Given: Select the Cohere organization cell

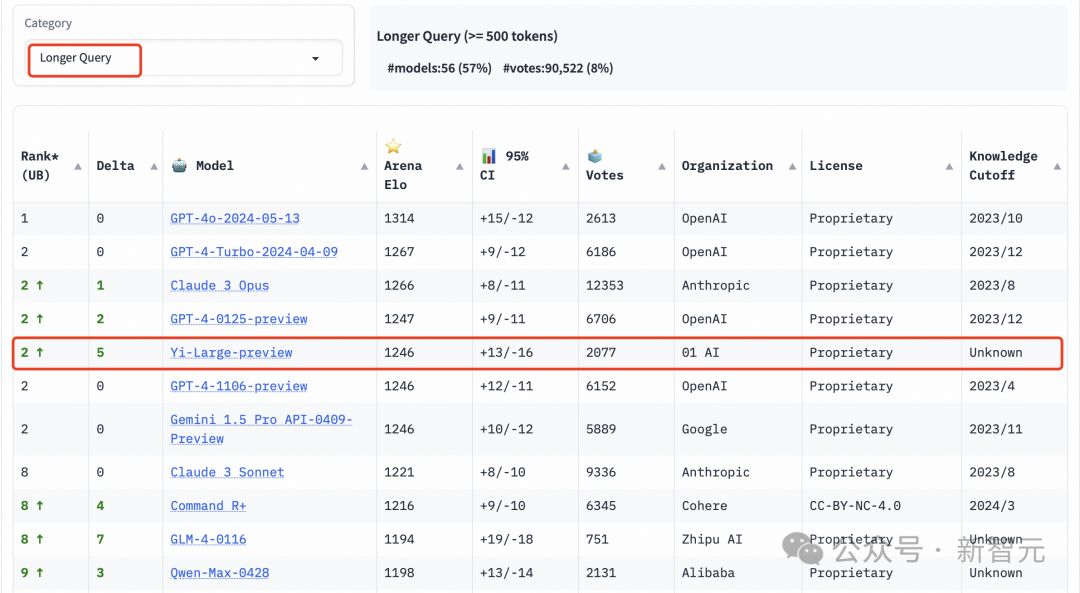Looking at the screenshot, I should click(x=705, y=506).
